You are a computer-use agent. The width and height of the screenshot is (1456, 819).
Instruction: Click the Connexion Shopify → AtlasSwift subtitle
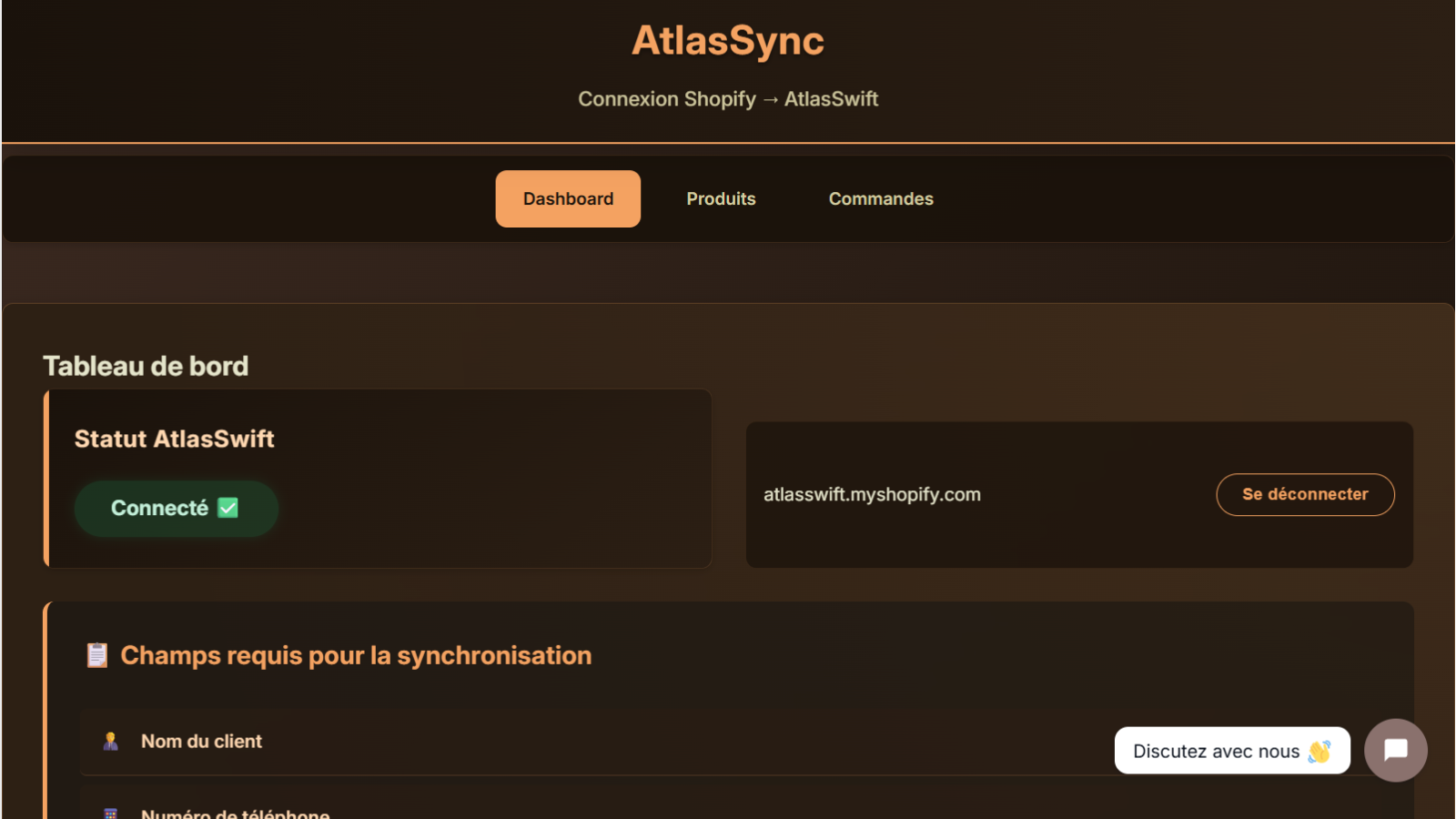click(x=728, y=99)
